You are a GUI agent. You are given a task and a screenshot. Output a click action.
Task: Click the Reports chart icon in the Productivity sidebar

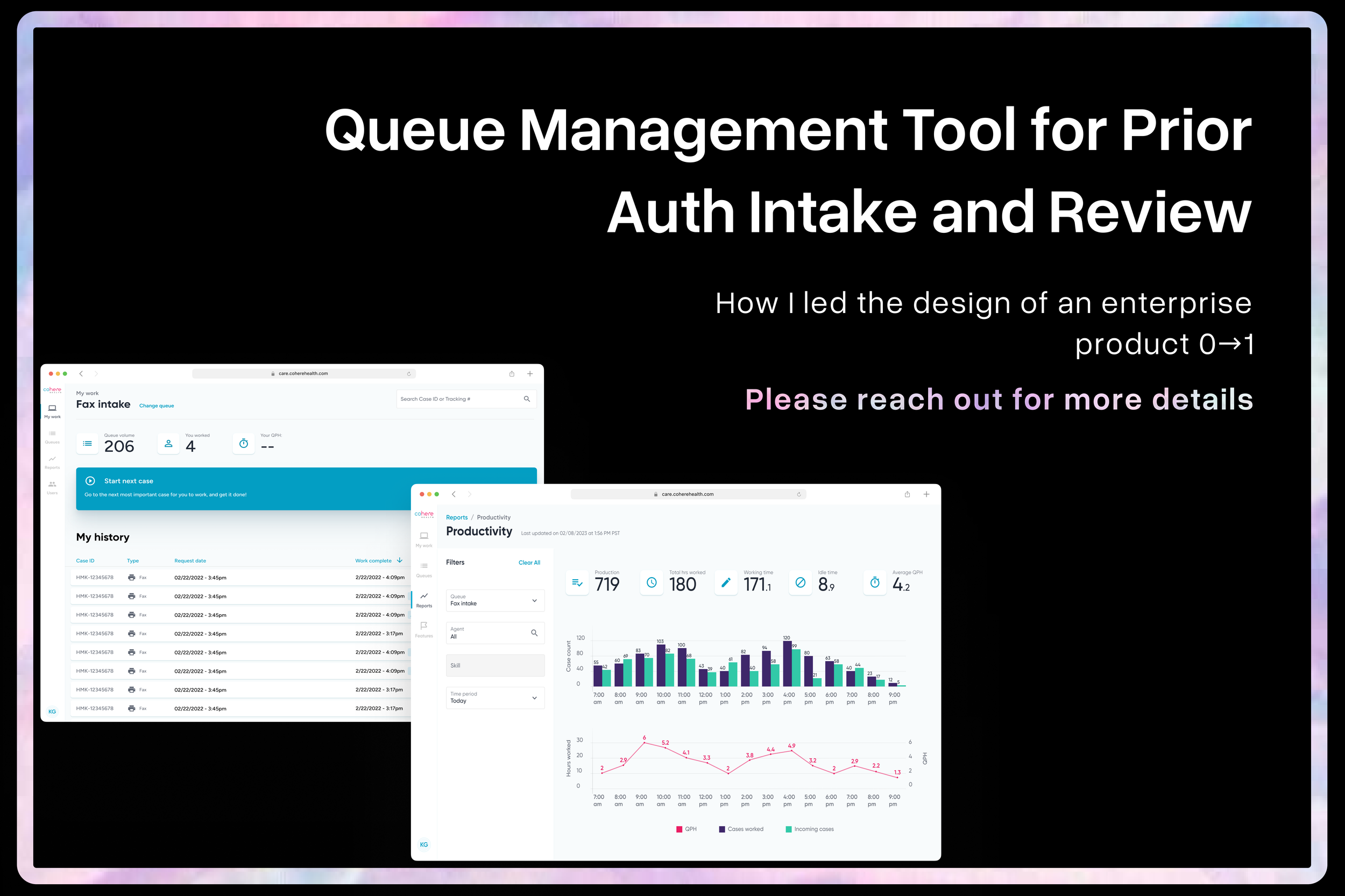click(423, 596)
